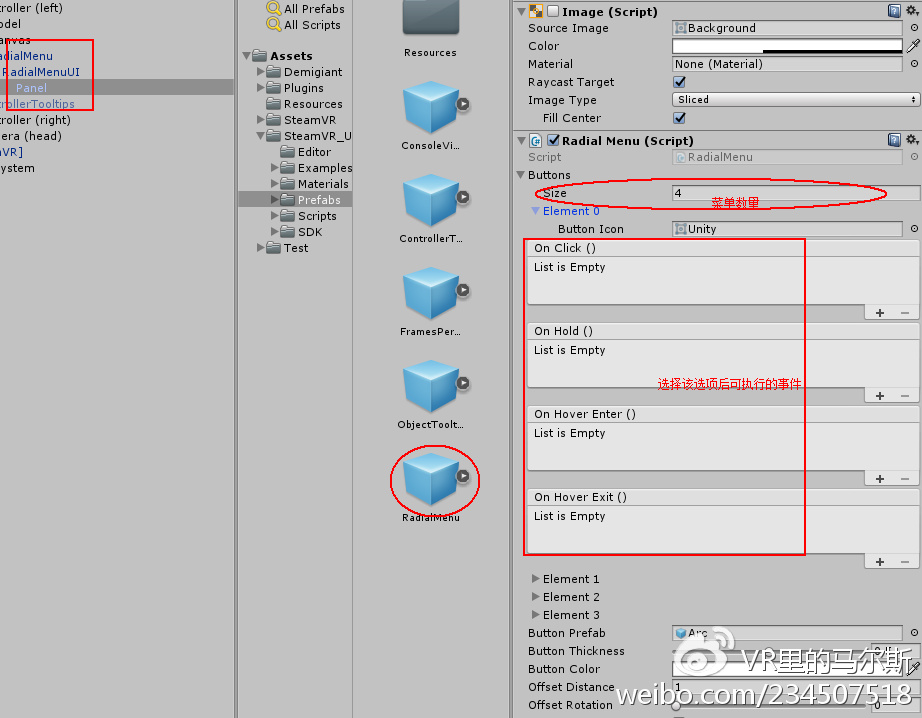The height and width of the screenshot is (718, 922).
Task: Select the SteamVR folder
Action: [301, 120]
